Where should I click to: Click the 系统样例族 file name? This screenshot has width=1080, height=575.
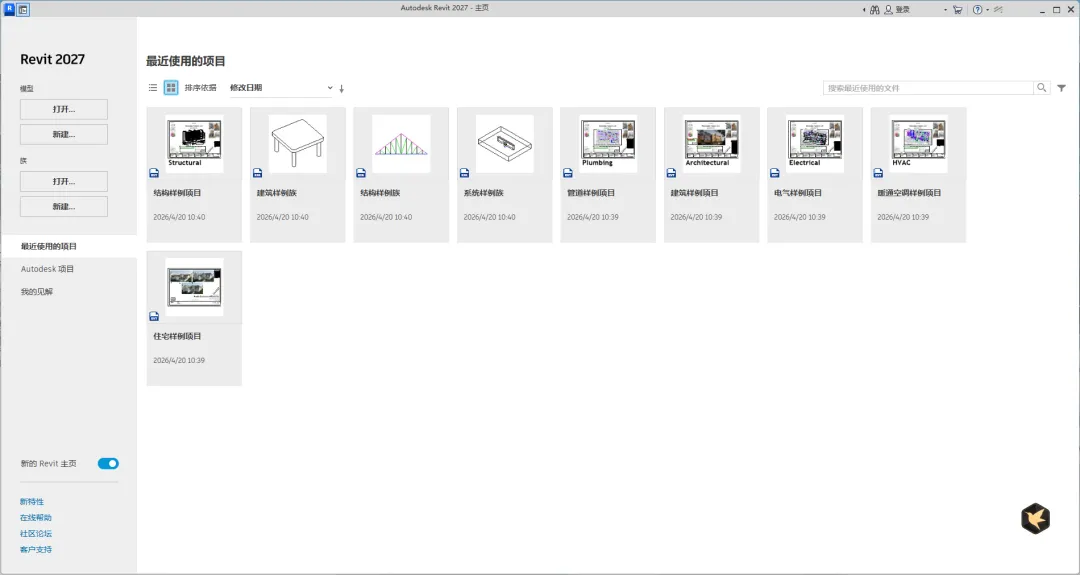tap(483, 193)
